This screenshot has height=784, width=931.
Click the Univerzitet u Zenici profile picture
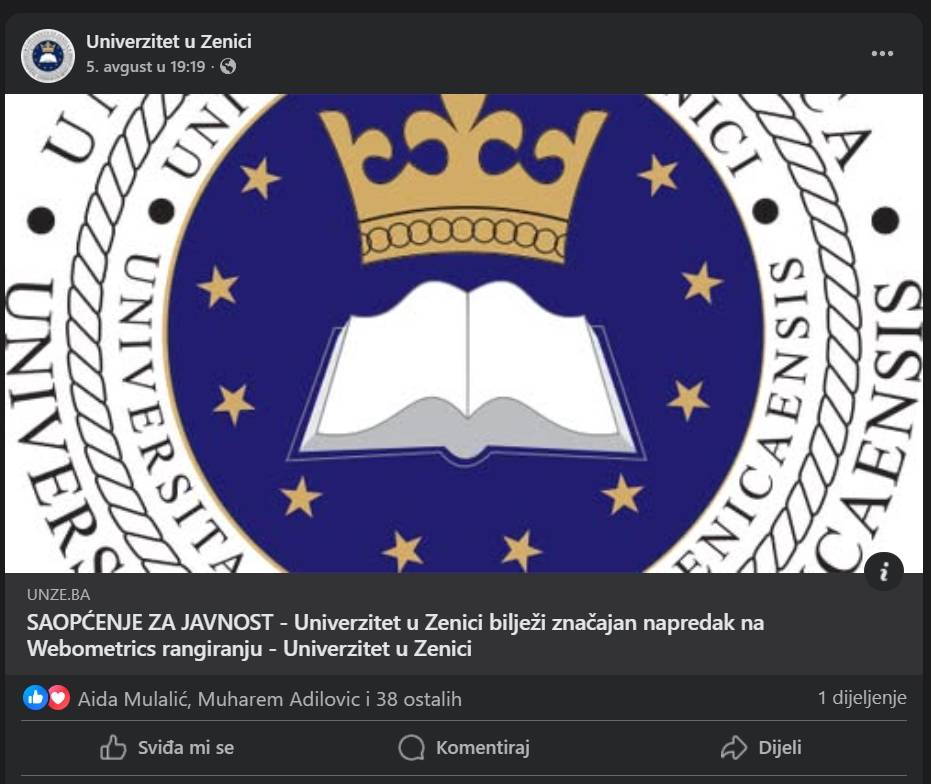tap(48, 55)
